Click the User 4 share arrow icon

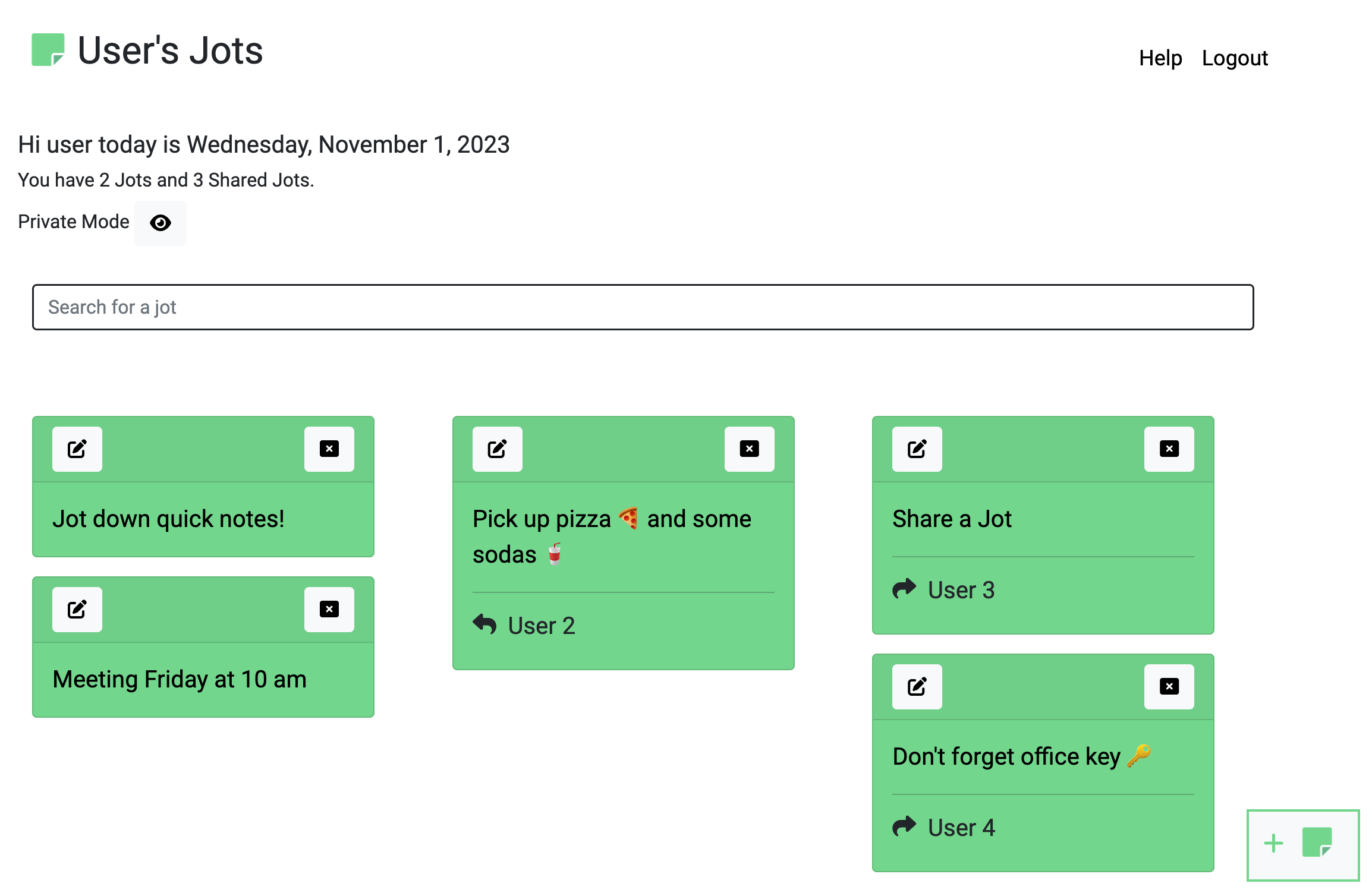tap(905, 826)
